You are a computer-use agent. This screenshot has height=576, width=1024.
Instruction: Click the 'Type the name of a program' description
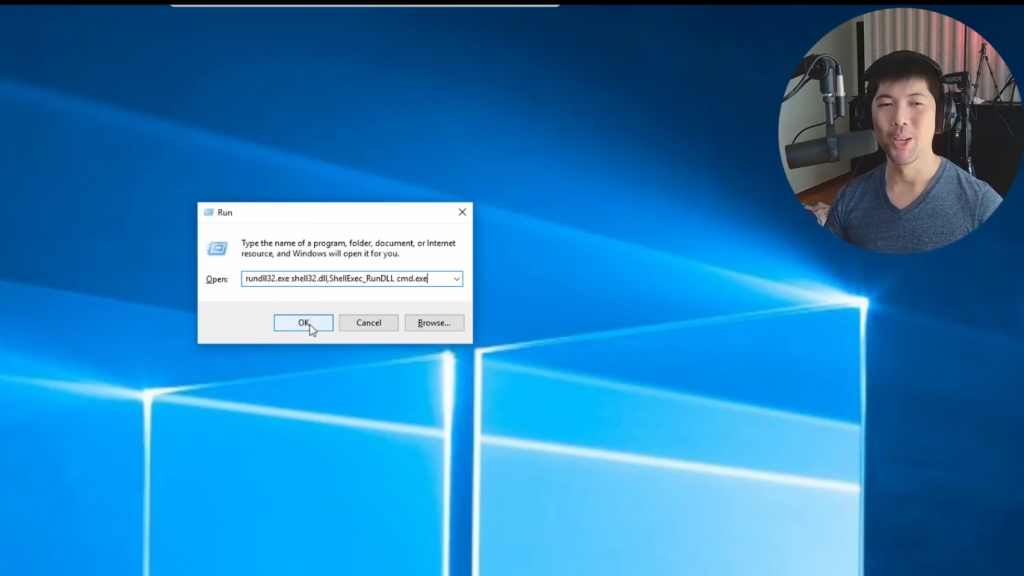pyautogui.click(x=349, y=248)
